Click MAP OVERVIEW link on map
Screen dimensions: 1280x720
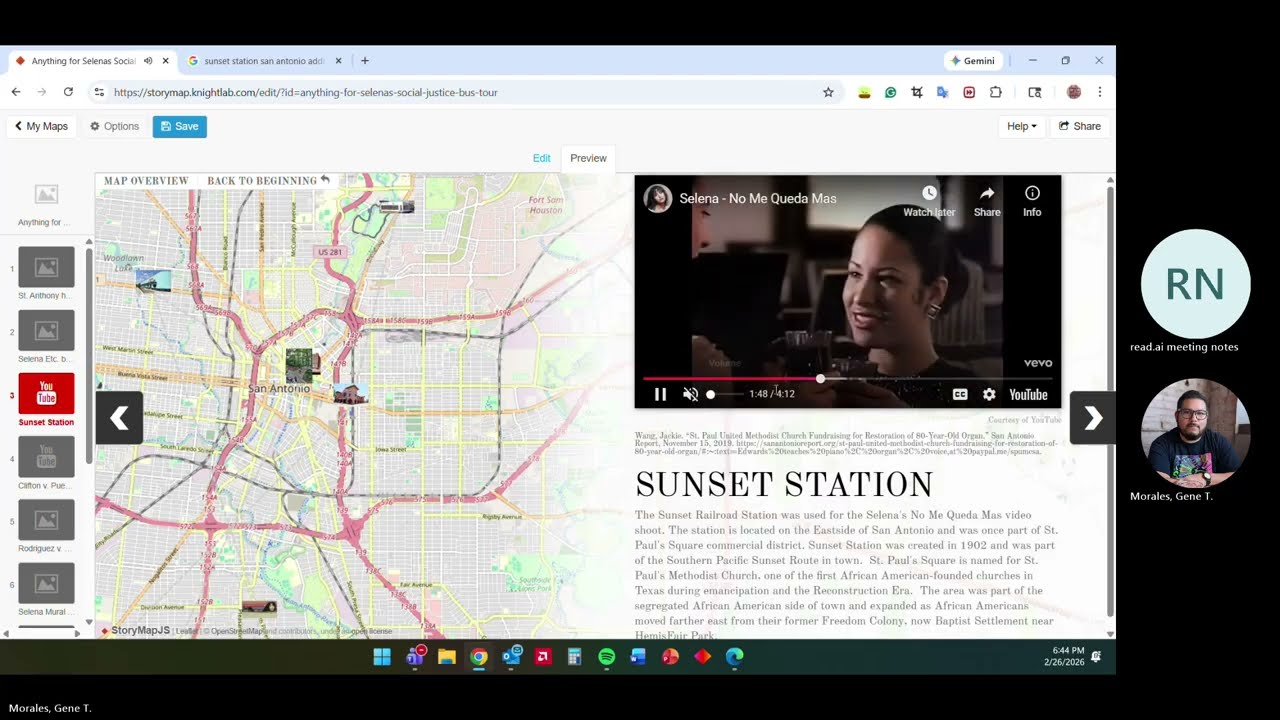coord(146,181)
